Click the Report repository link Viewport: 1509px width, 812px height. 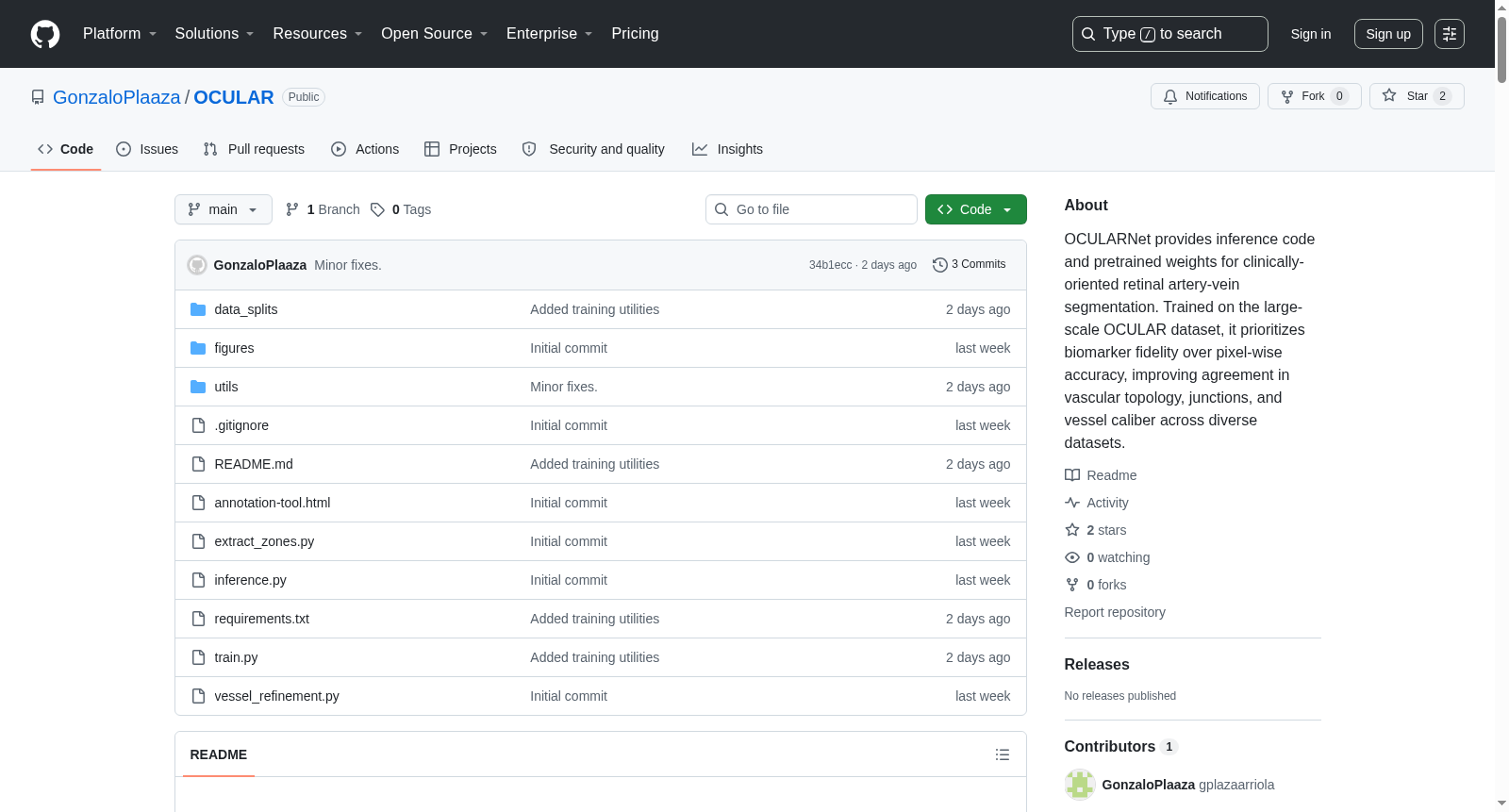(1115, 612)
